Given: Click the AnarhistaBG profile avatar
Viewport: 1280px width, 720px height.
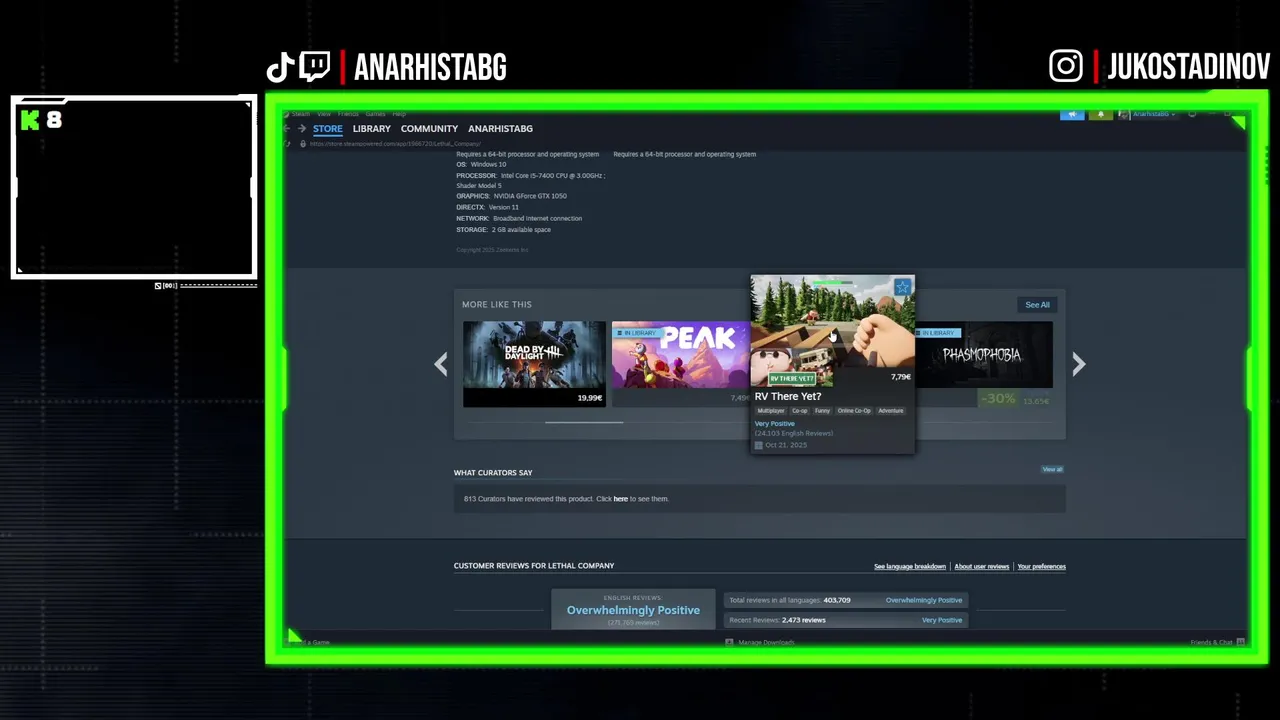Looking at the screenshot, I should [1124, 114].
